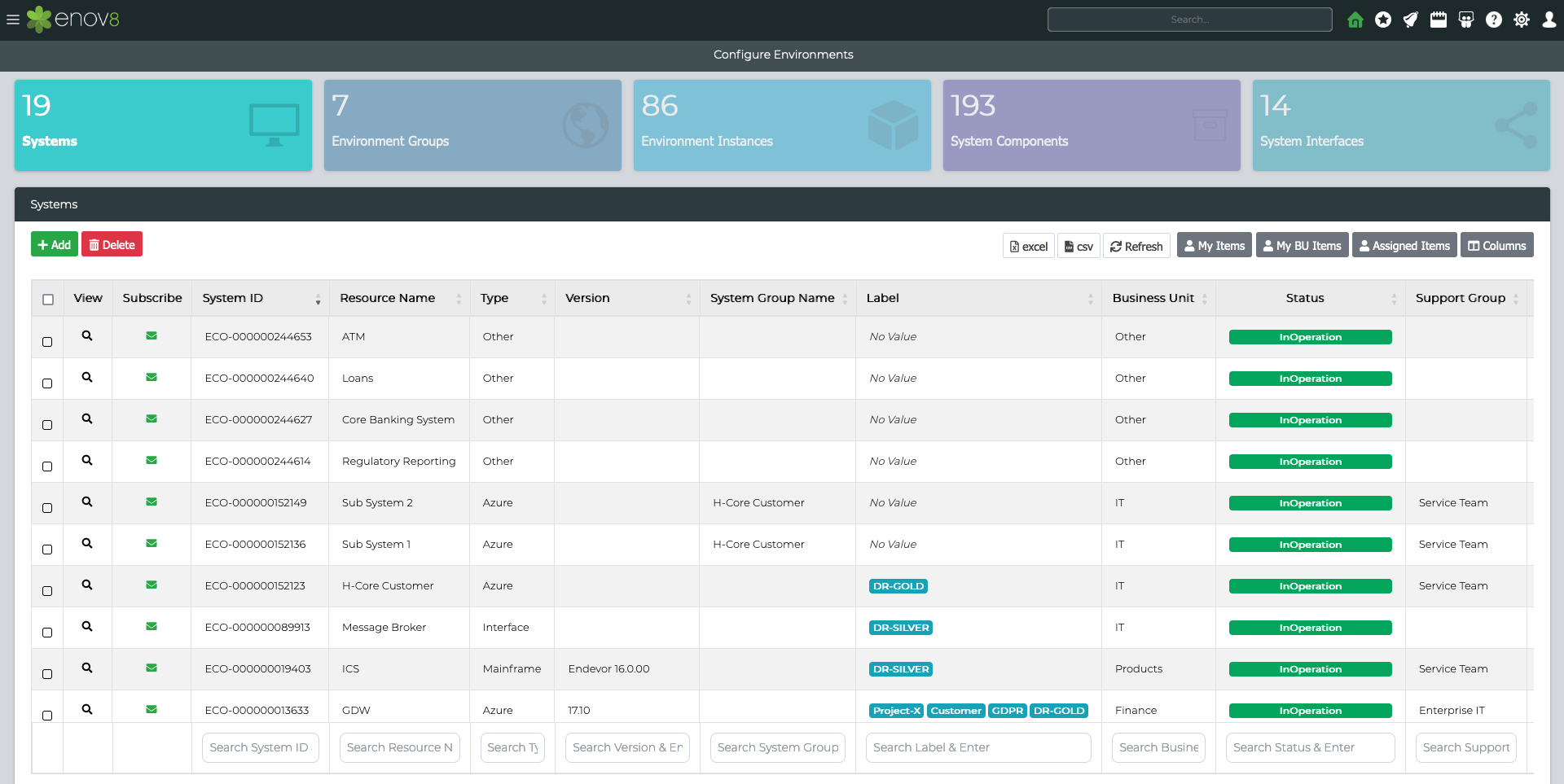Image resolution: width=1564 pixels, height=784 pixels.
Task: Click the DR-GOLD label on H-Core Customer
Action: (x=898, y=586)
